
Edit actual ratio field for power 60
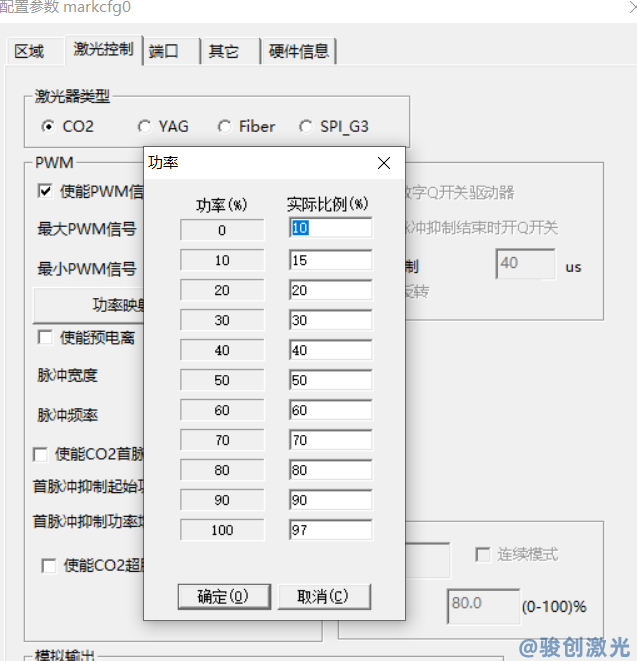point(331,410)
